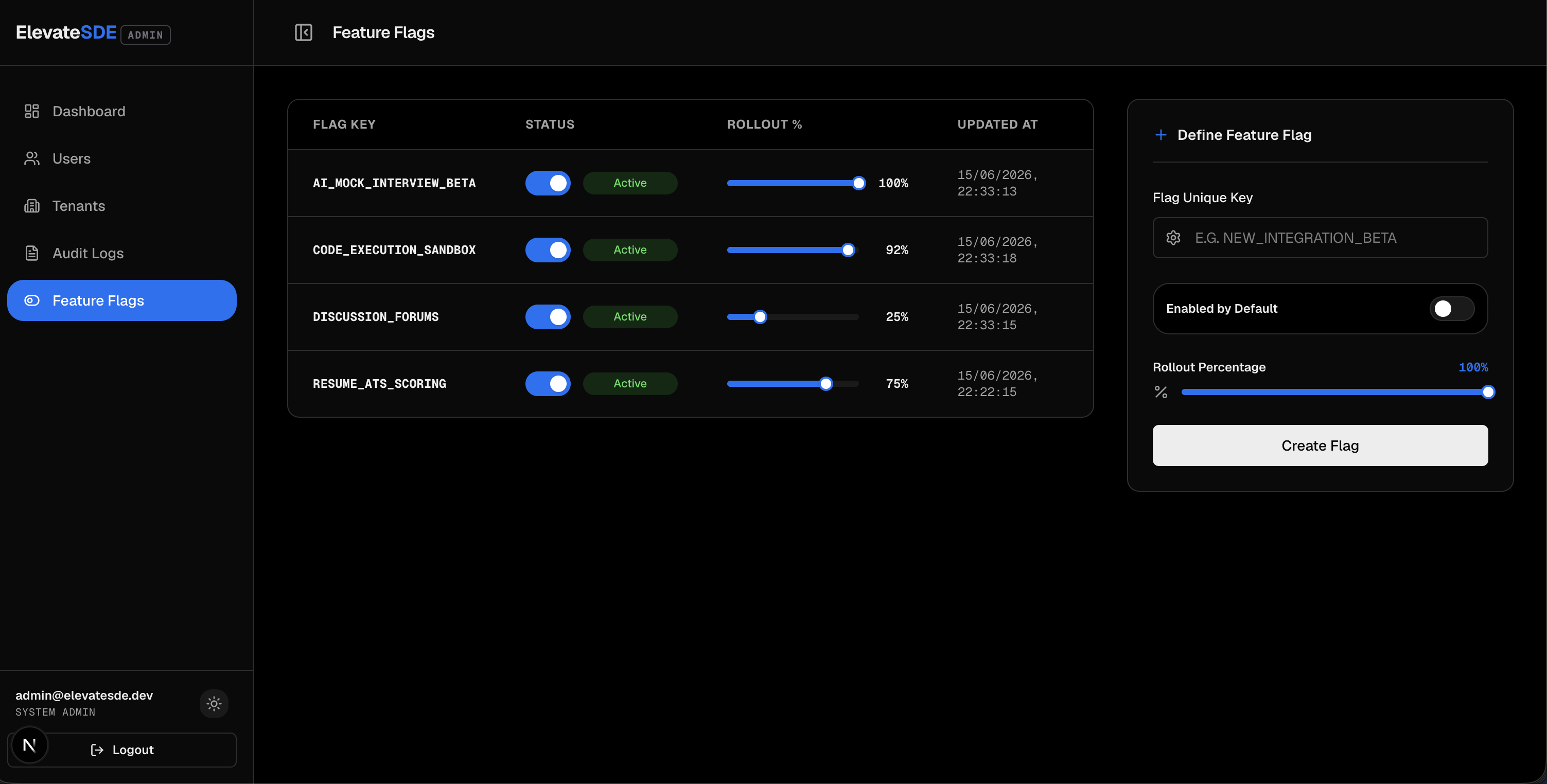Select Feature Flags in the sidebar
This screenshot has height=784, width=1547.
[122, 300]
